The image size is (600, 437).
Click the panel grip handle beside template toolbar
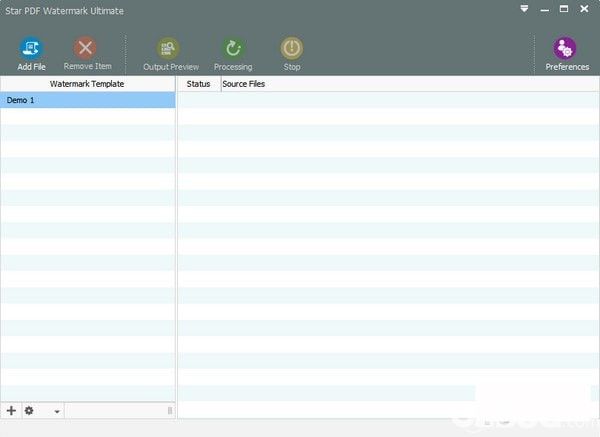click(x=170, y=411)
